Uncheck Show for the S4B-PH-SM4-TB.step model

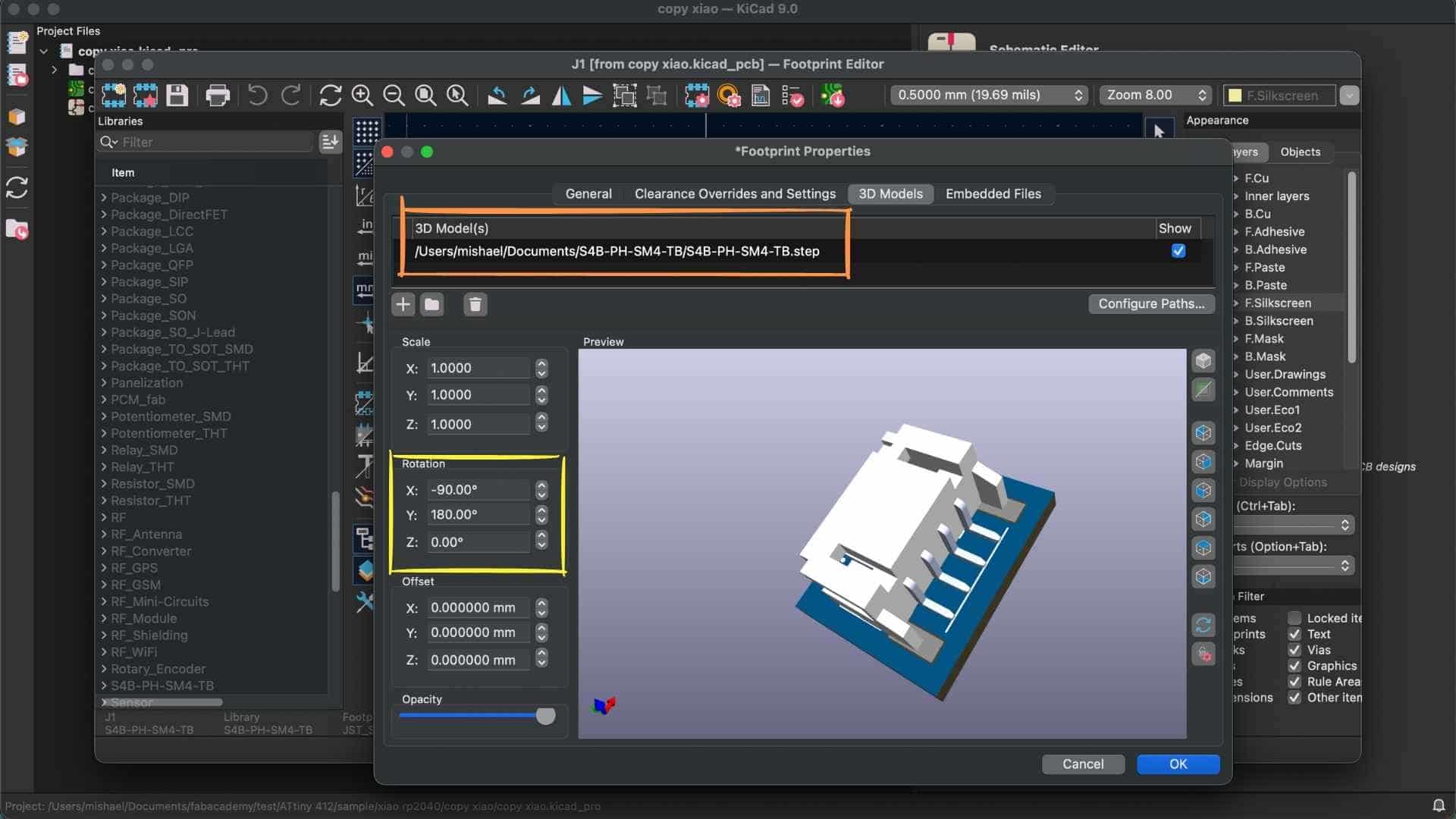(x=1178, y=251)
